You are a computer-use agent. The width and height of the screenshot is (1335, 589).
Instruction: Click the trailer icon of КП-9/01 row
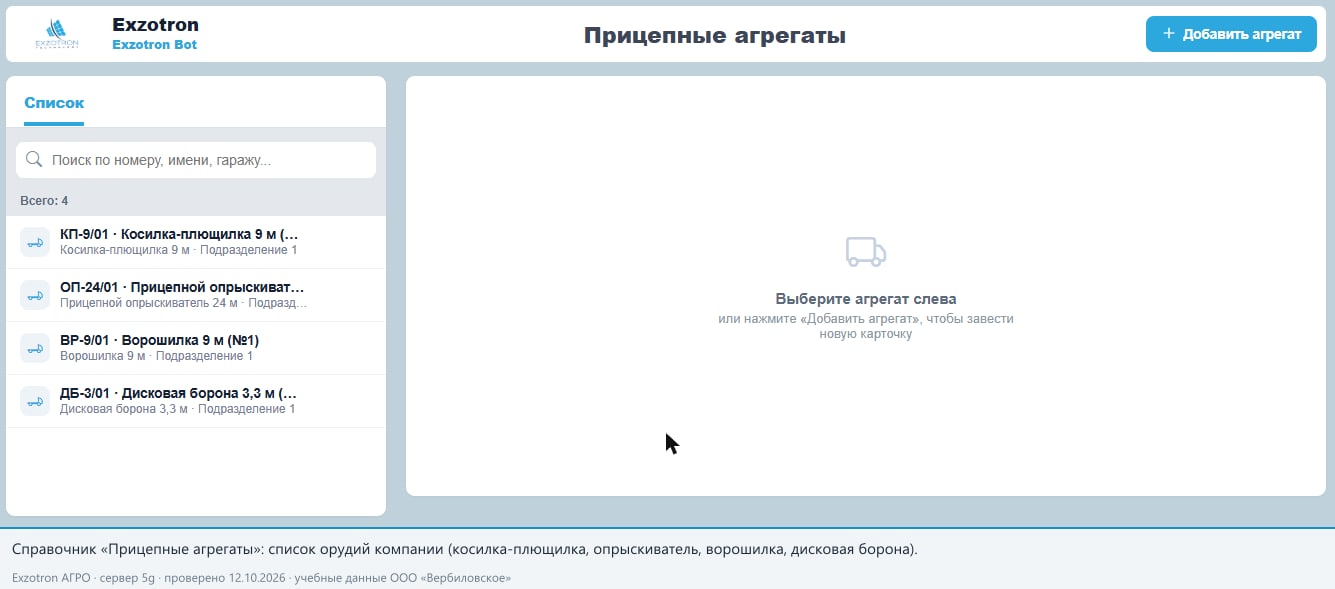point(35,242)
